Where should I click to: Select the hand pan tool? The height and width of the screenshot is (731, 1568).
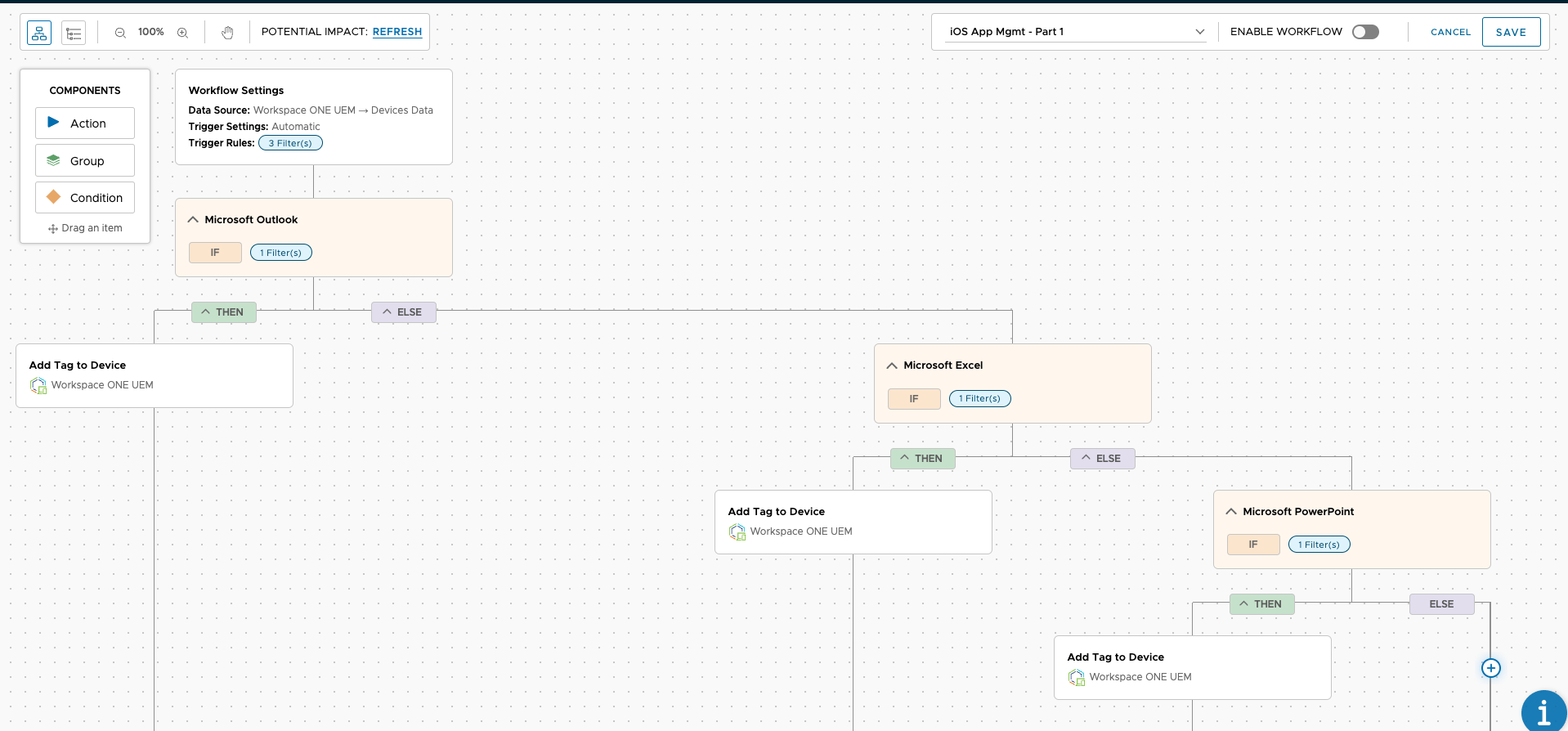(227, 33)
